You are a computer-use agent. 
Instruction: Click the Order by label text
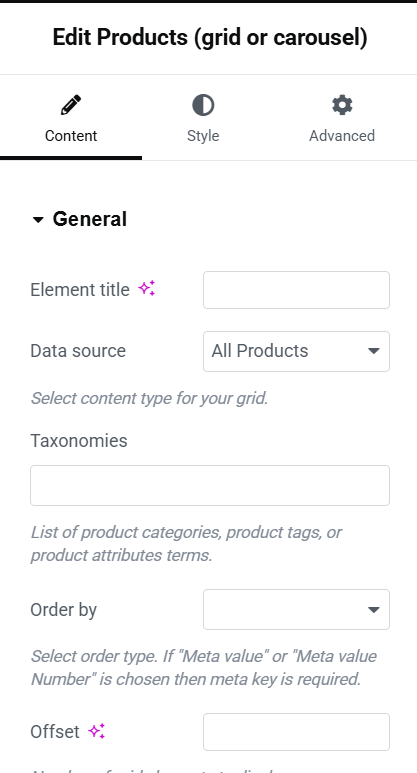64,610
